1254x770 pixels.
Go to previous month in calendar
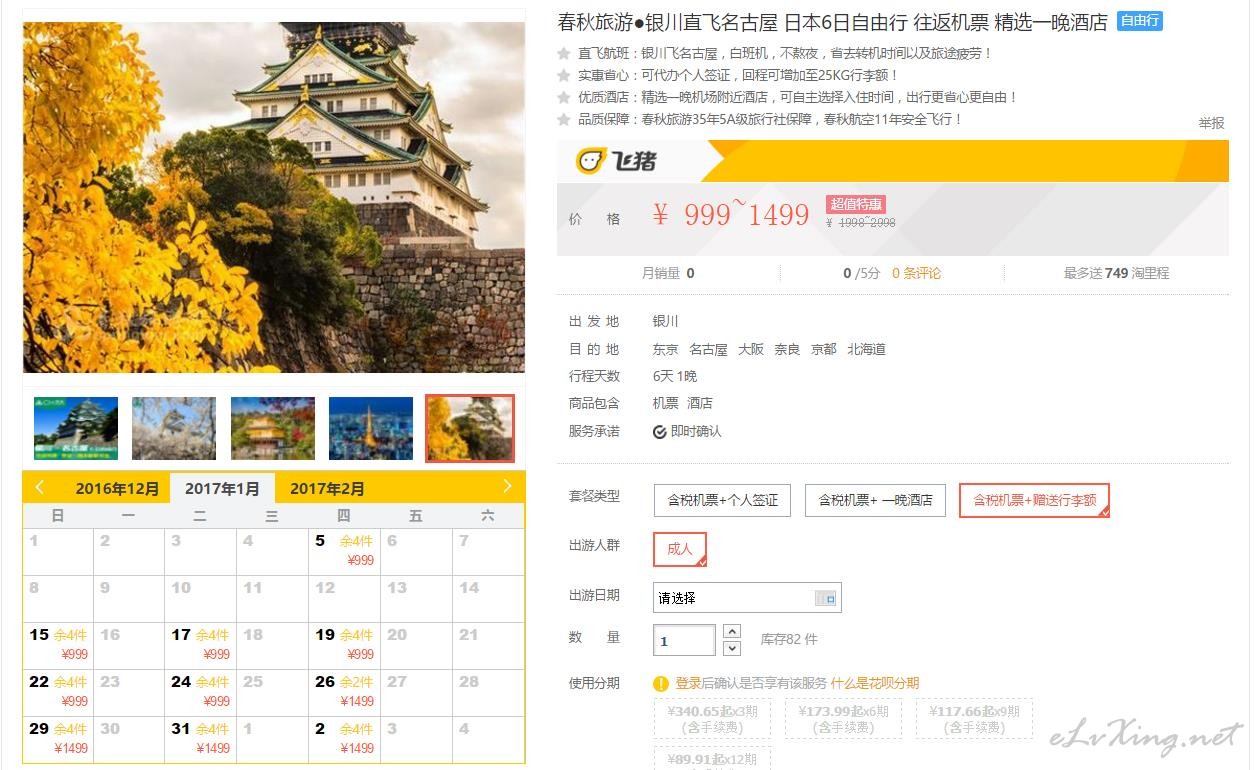pos(40,487)
